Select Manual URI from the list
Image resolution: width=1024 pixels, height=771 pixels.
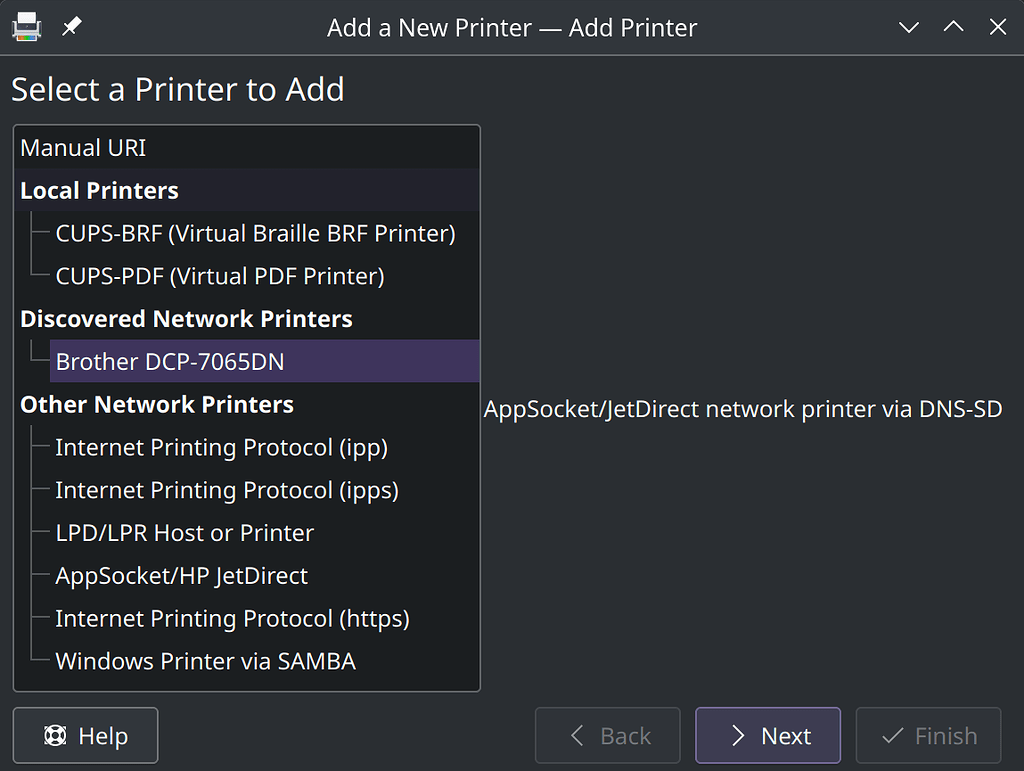point(83,147)
